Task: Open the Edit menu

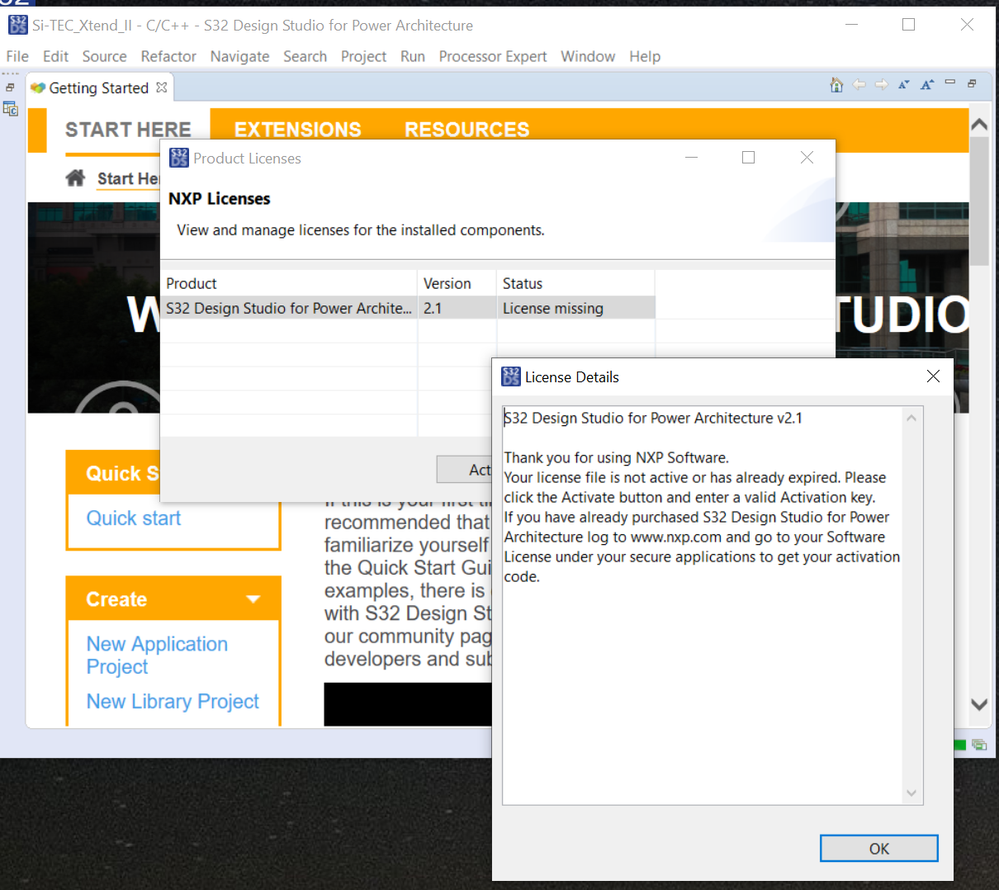Action: (x=55, y=57)
